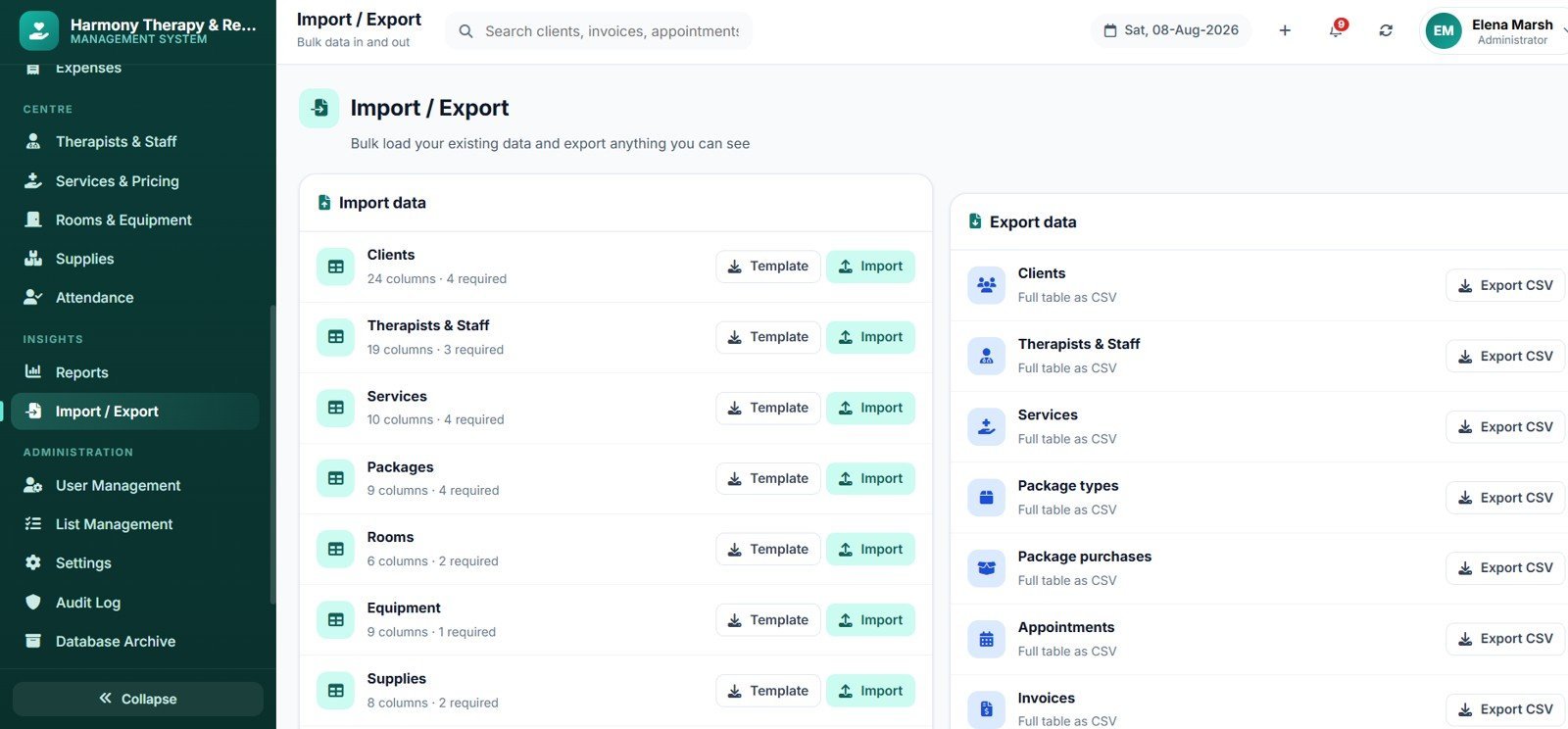
Task: Open the notifications bell
Action: [x=1336, y=30]
